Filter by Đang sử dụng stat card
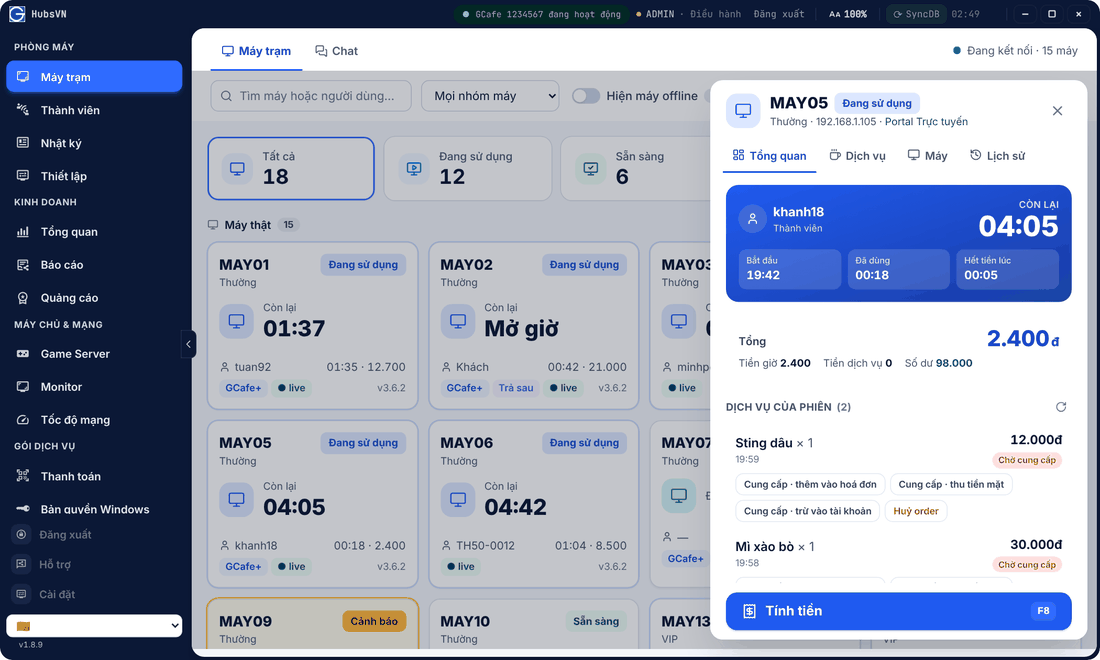 coord(468,168)
